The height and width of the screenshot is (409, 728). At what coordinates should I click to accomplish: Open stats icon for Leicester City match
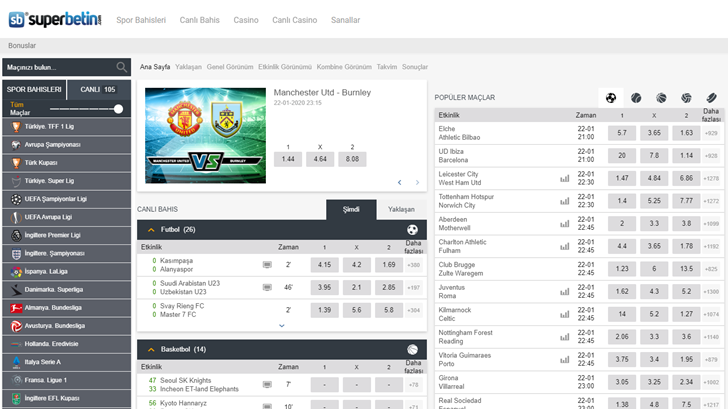[x=565, y=178]
